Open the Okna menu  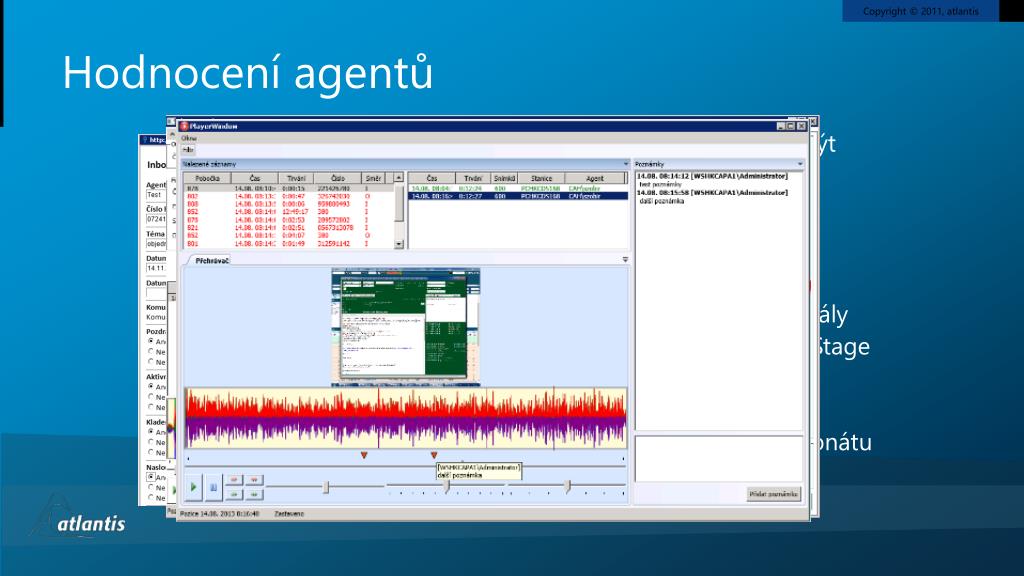pos(189,138)
